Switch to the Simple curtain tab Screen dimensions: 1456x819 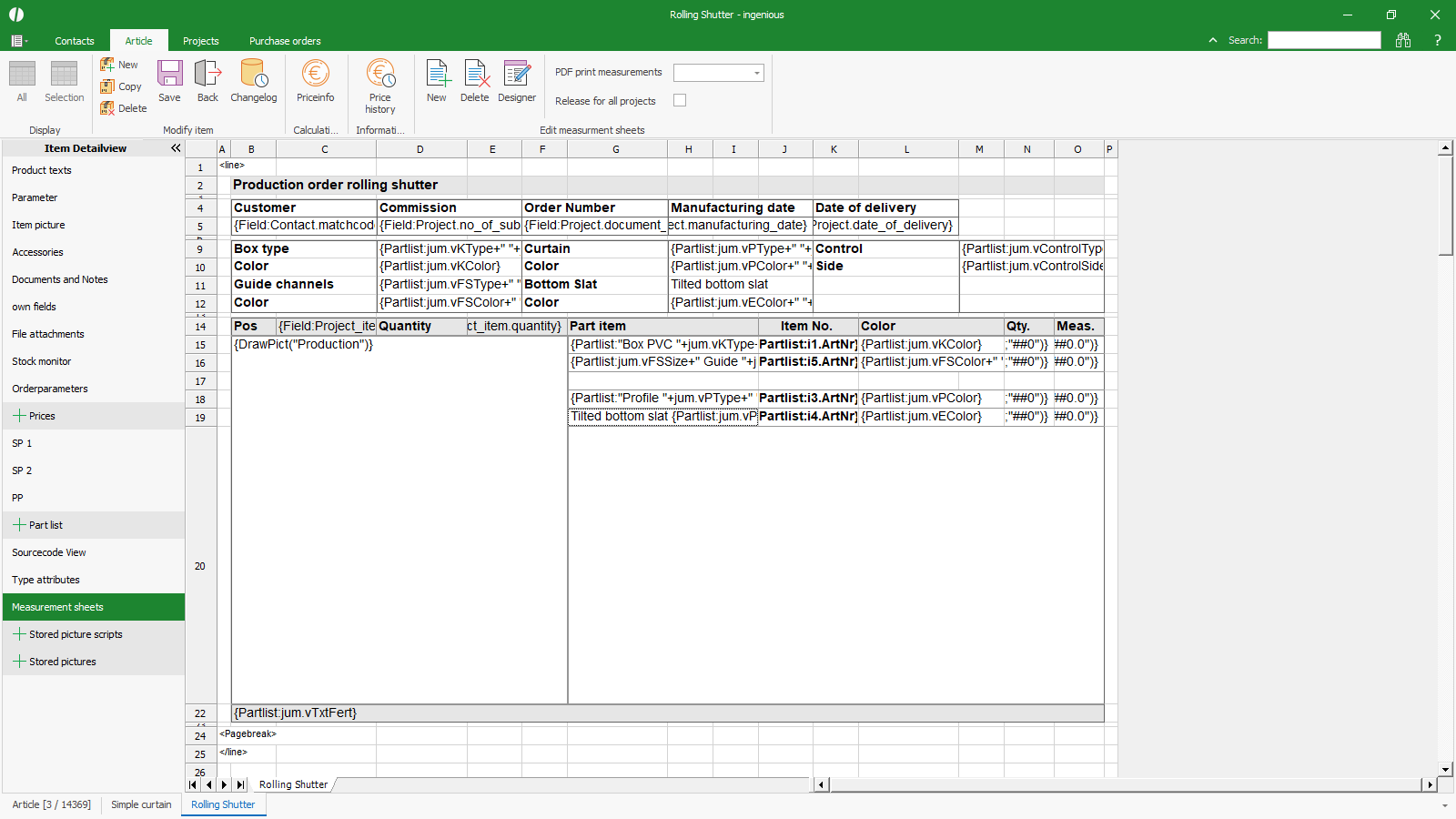click(141, 804)
